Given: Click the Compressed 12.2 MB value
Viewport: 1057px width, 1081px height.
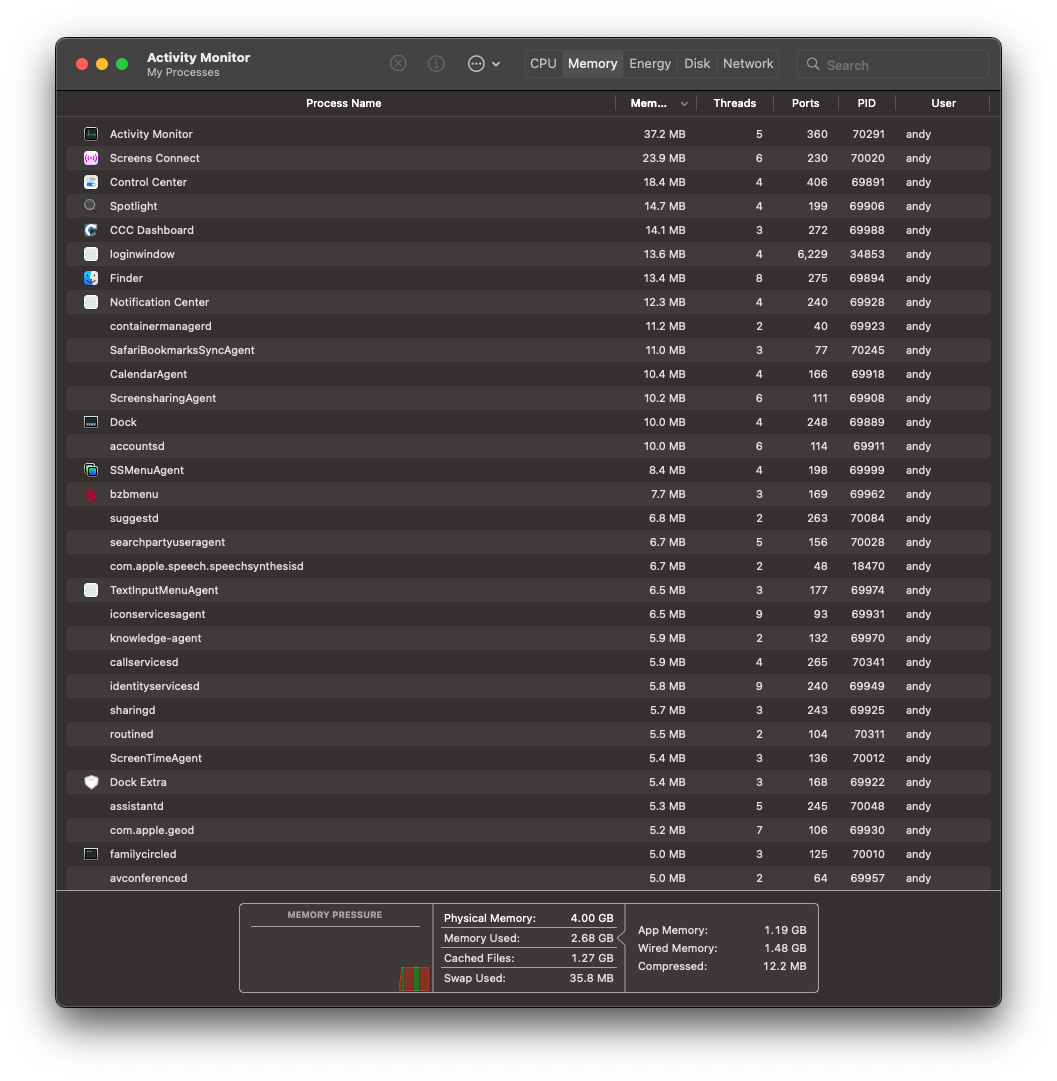Looking at the screenshot, I should click(x=785, y=967).
